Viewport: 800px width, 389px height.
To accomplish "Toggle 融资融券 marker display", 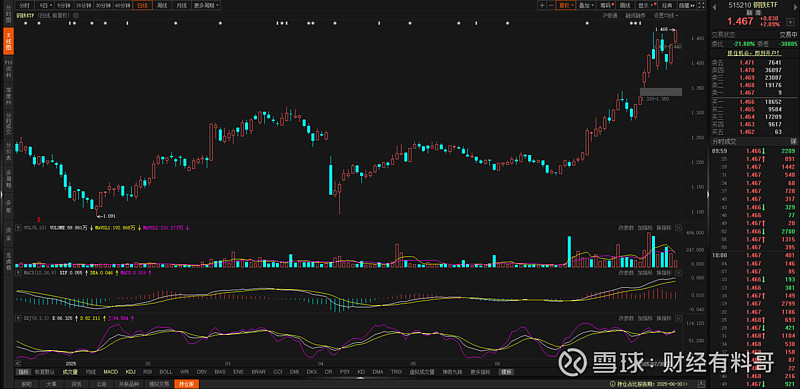I will click(635, 15).
